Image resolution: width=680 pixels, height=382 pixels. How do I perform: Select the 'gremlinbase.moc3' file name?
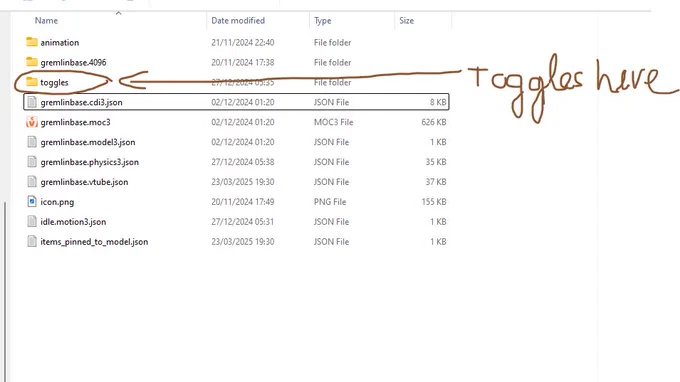[x=75, y=122]
